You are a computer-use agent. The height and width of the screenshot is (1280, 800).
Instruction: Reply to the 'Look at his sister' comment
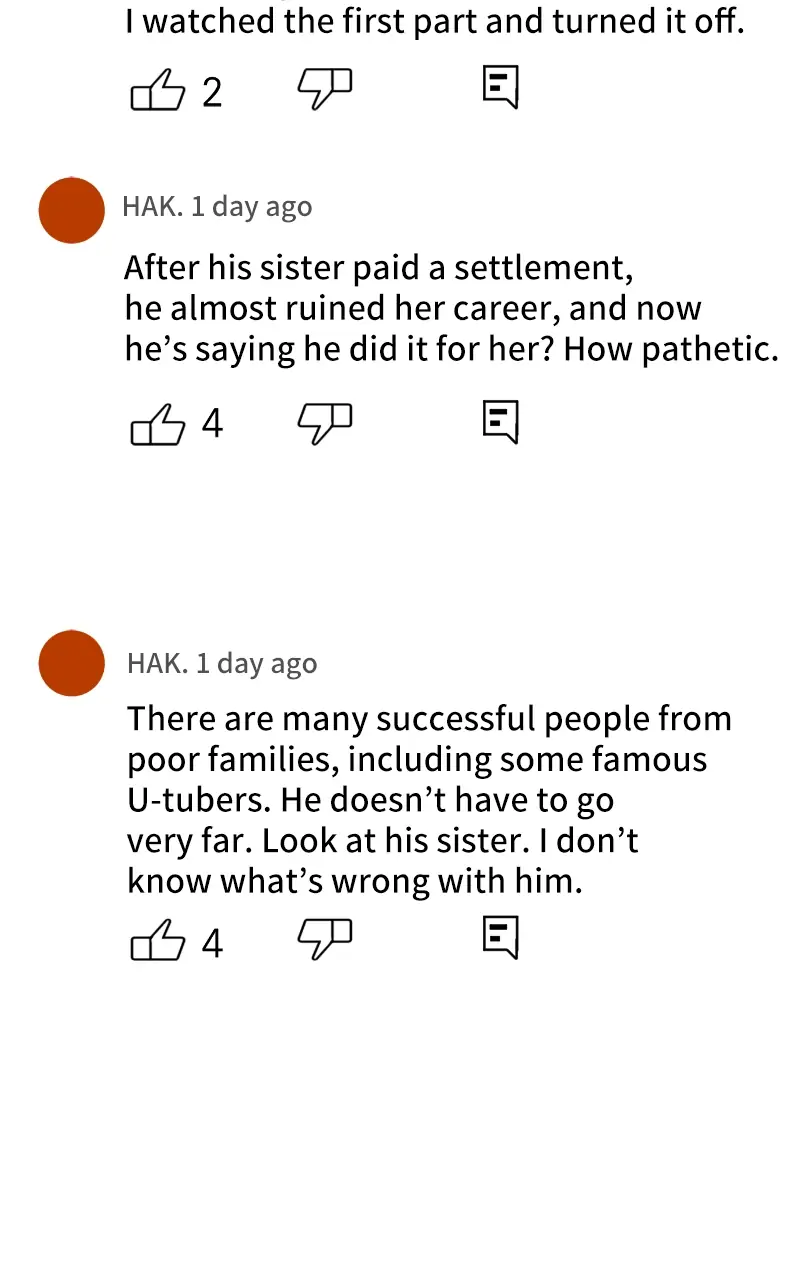[x=500, y=937]
